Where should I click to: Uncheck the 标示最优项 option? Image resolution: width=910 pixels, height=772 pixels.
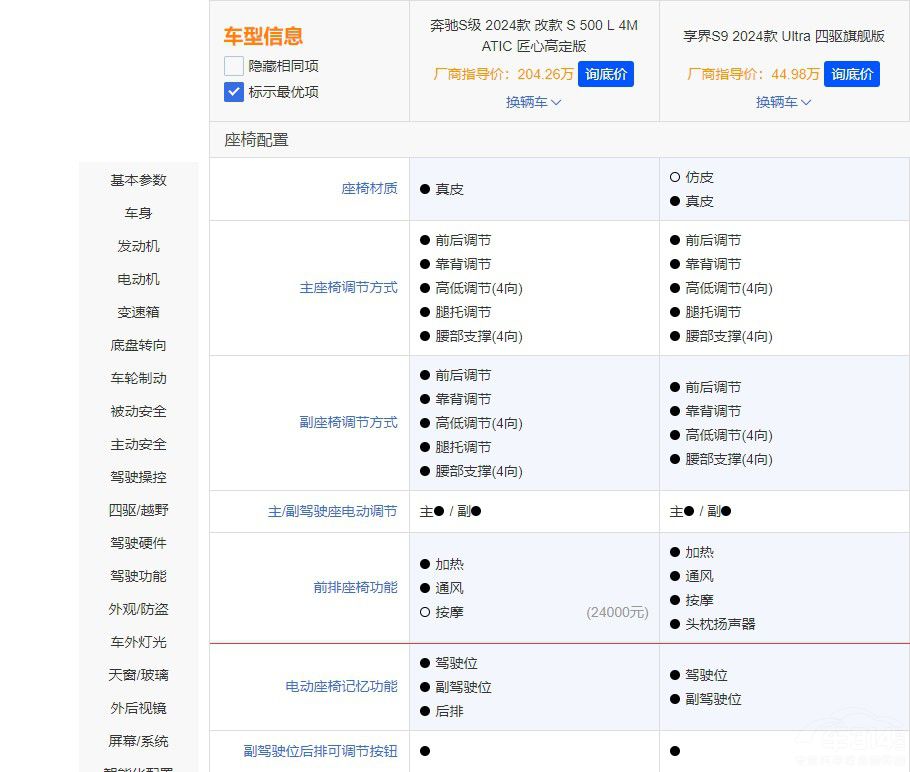pos(233,92)
